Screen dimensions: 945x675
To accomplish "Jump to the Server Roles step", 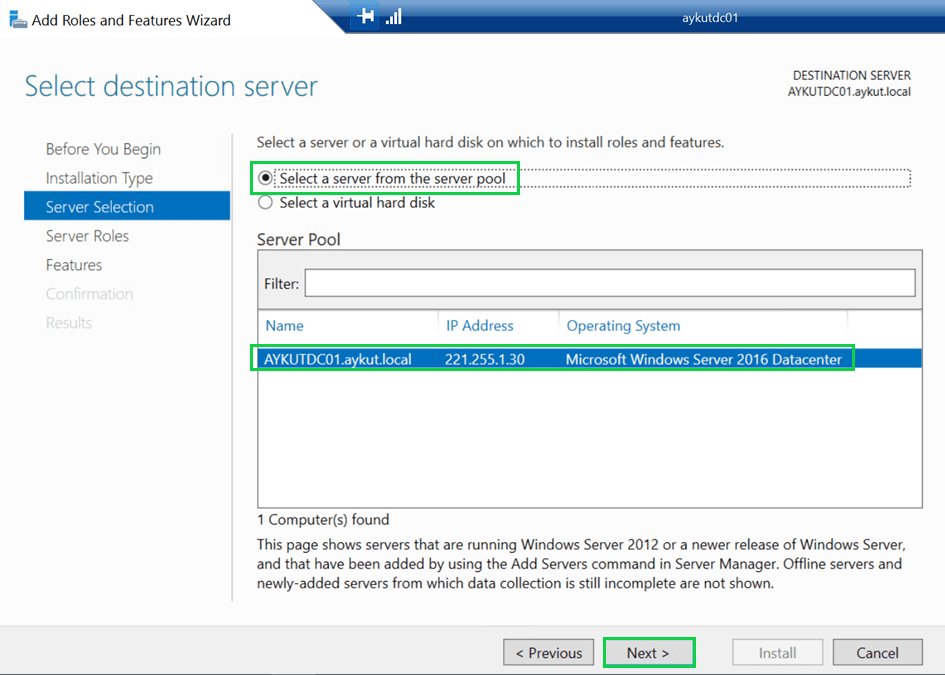I will coord(87,236).
